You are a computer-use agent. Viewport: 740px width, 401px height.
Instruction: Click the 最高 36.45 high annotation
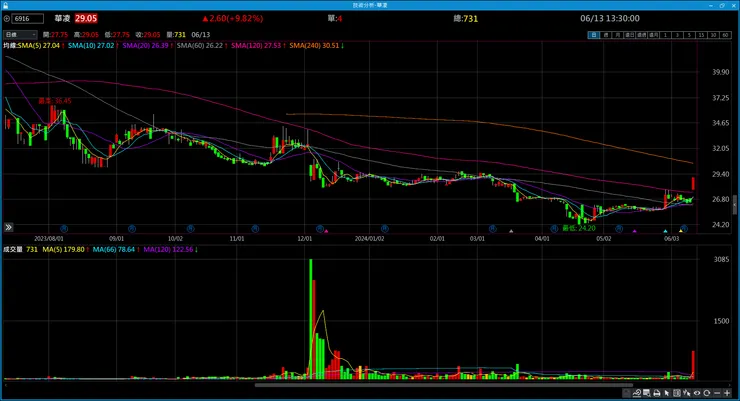(55, 100)
